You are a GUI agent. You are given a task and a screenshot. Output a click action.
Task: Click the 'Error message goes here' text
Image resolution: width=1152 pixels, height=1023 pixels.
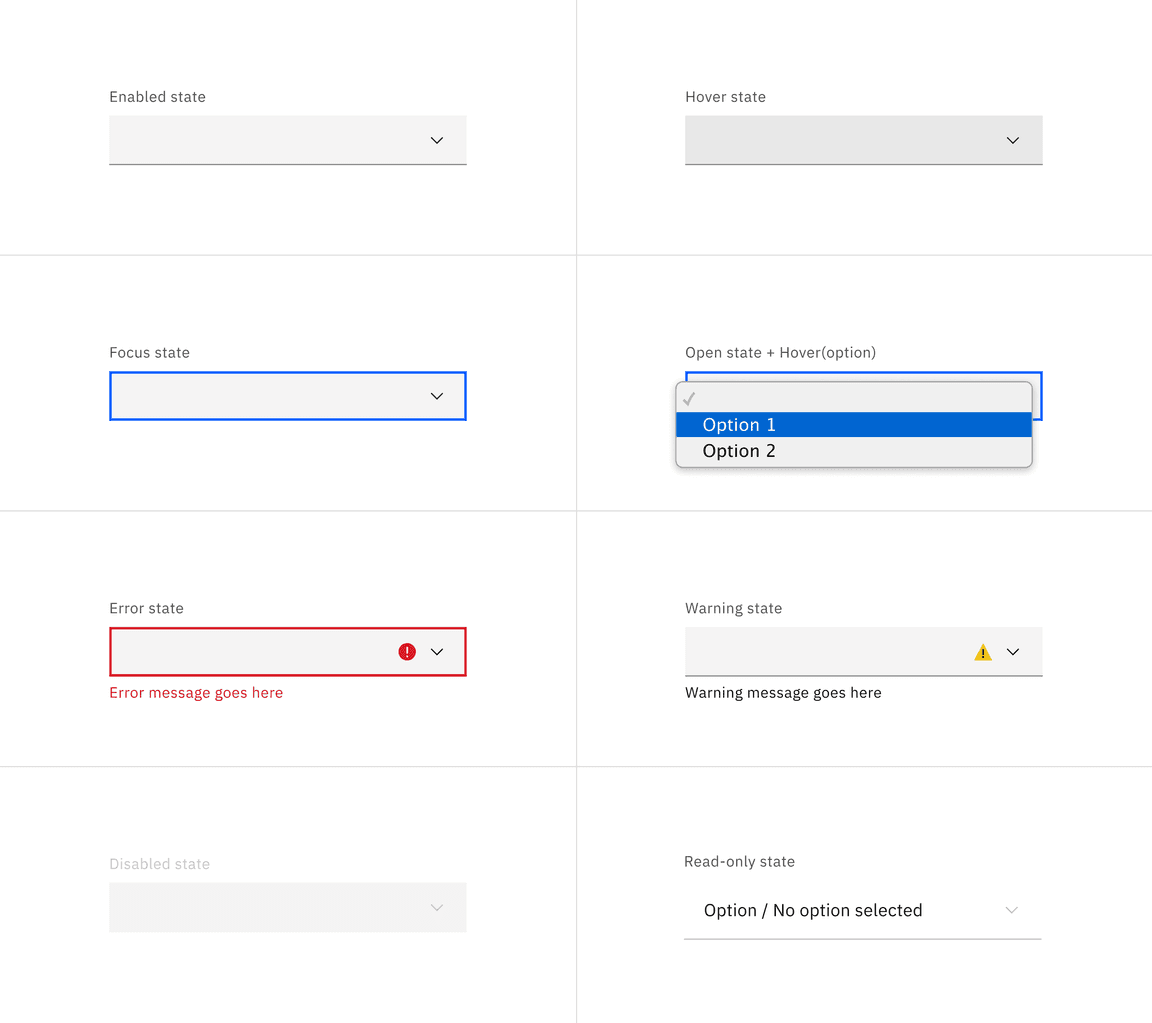tap(196, 692)
